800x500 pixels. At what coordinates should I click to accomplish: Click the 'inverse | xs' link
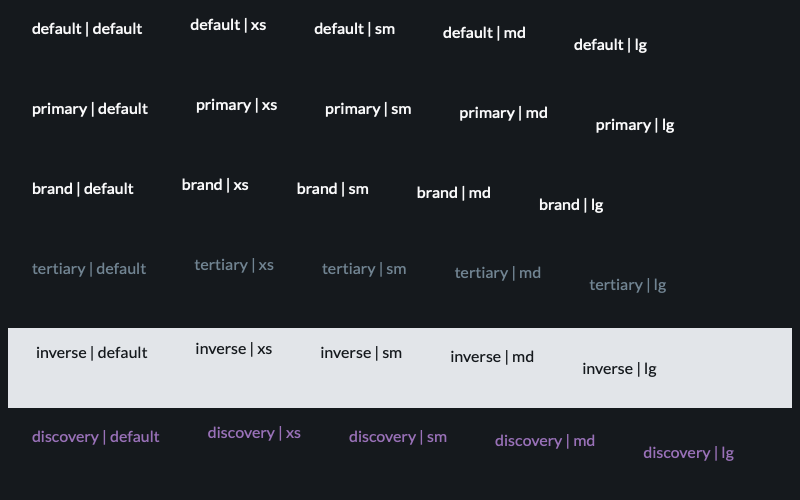(233, 349)
